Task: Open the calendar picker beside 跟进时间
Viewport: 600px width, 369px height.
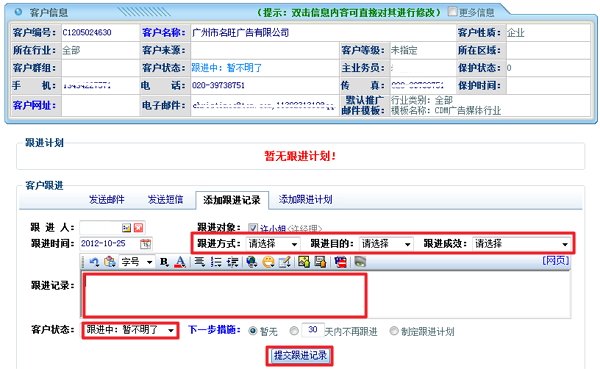Action: coord(145,243)
